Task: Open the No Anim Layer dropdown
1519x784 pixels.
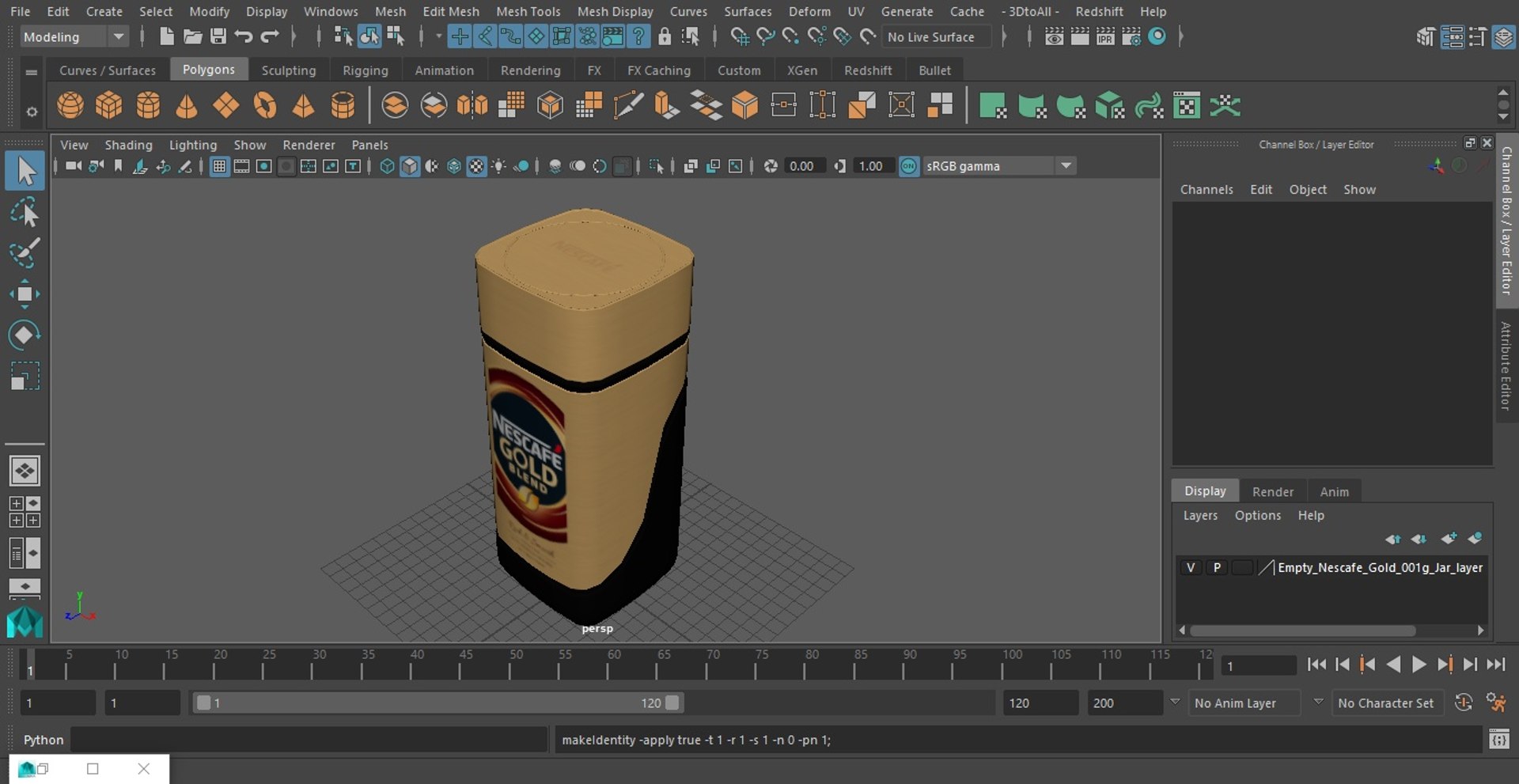Action: [1245, 703]
